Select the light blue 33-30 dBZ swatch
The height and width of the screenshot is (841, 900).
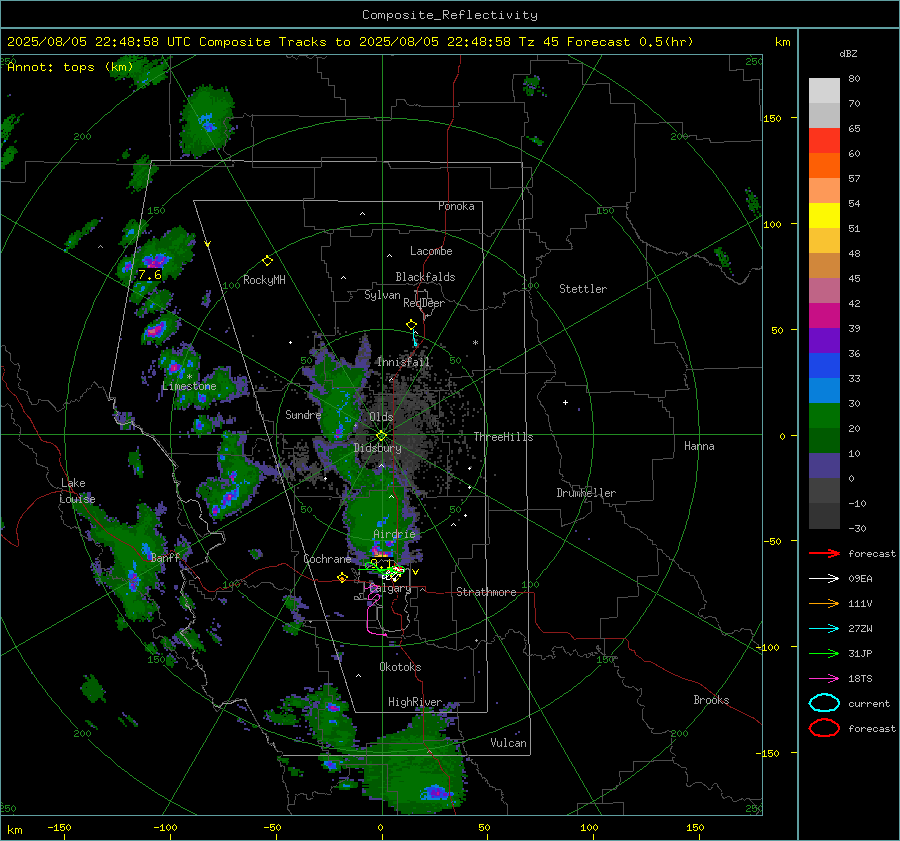[824, 390]
